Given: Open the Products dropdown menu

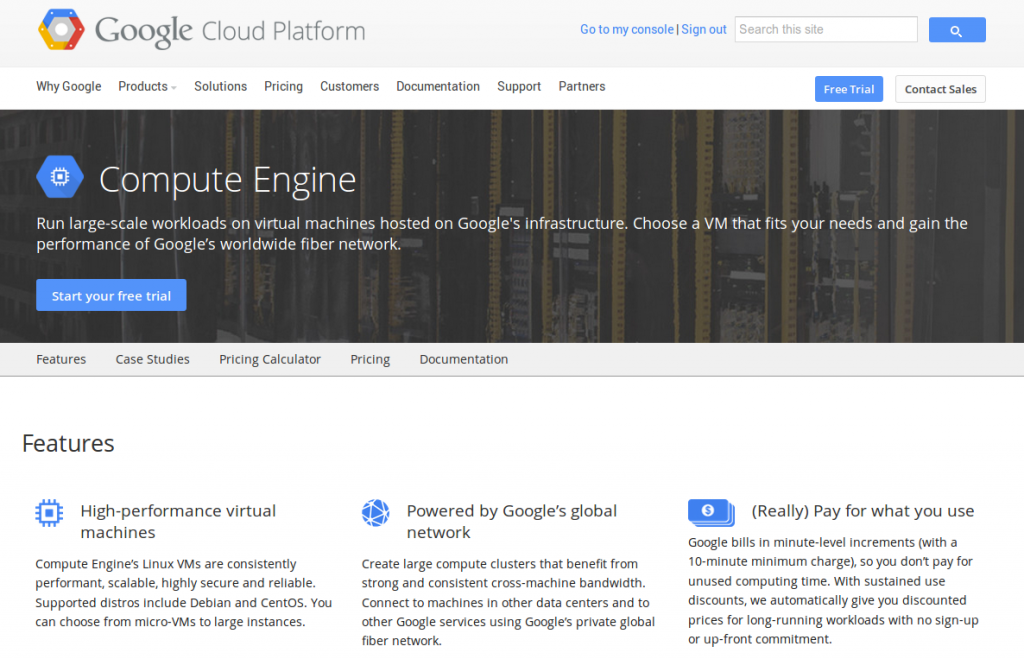Looking at the screenshot, I should [x=146, y=87].
